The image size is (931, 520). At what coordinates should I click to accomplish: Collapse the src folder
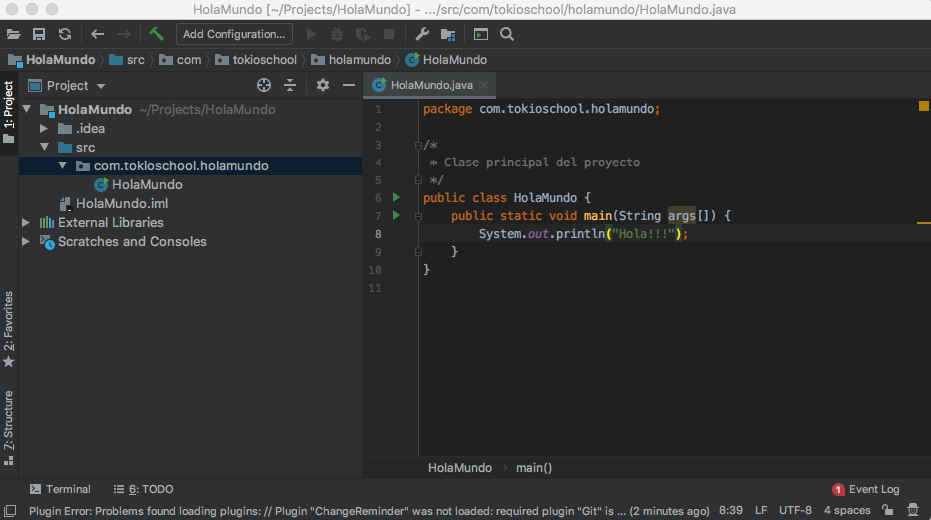[x=43, y=148]
